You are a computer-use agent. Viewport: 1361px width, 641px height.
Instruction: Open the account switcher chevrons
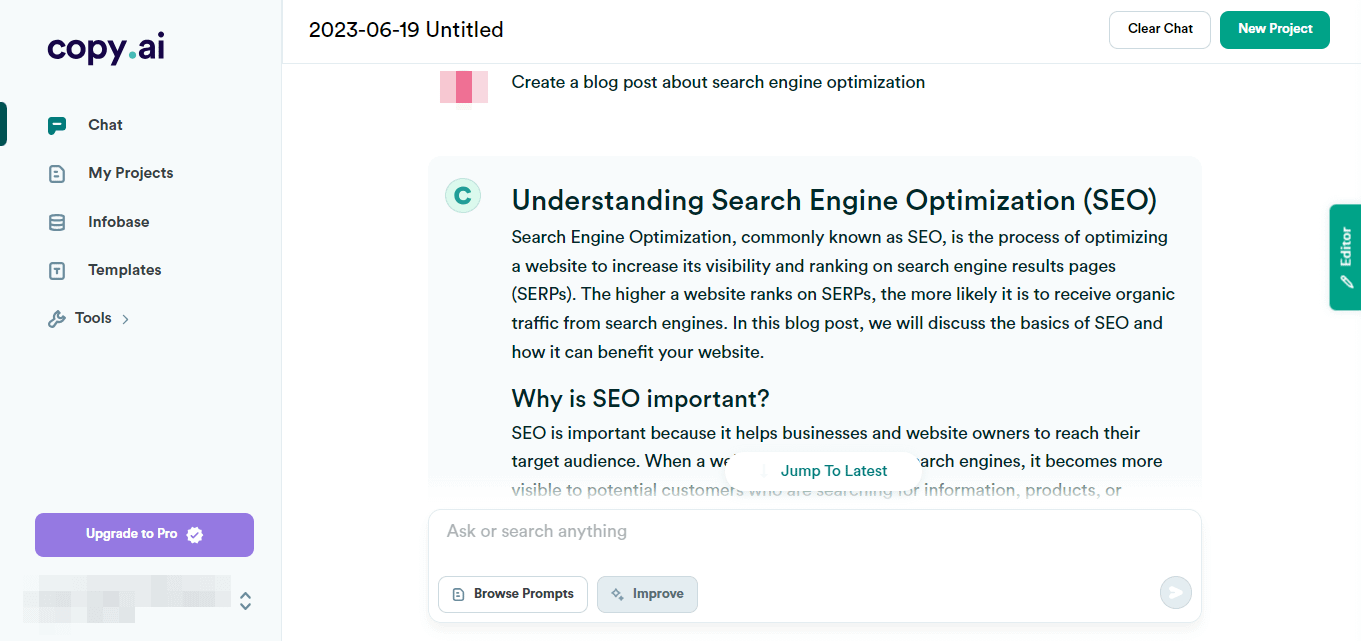[x=245, y=601]
